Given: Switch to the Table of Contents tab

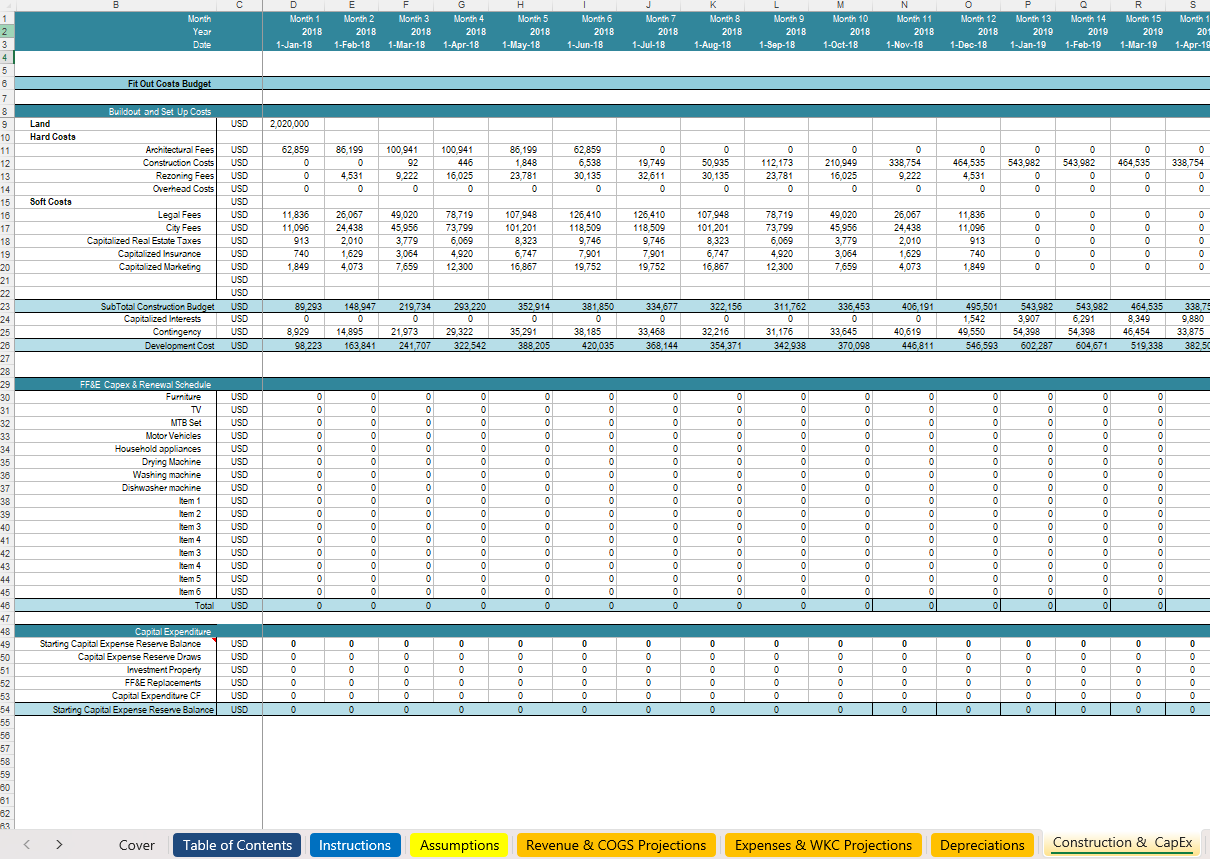Looking at the screenshot, I should (237, 845).
